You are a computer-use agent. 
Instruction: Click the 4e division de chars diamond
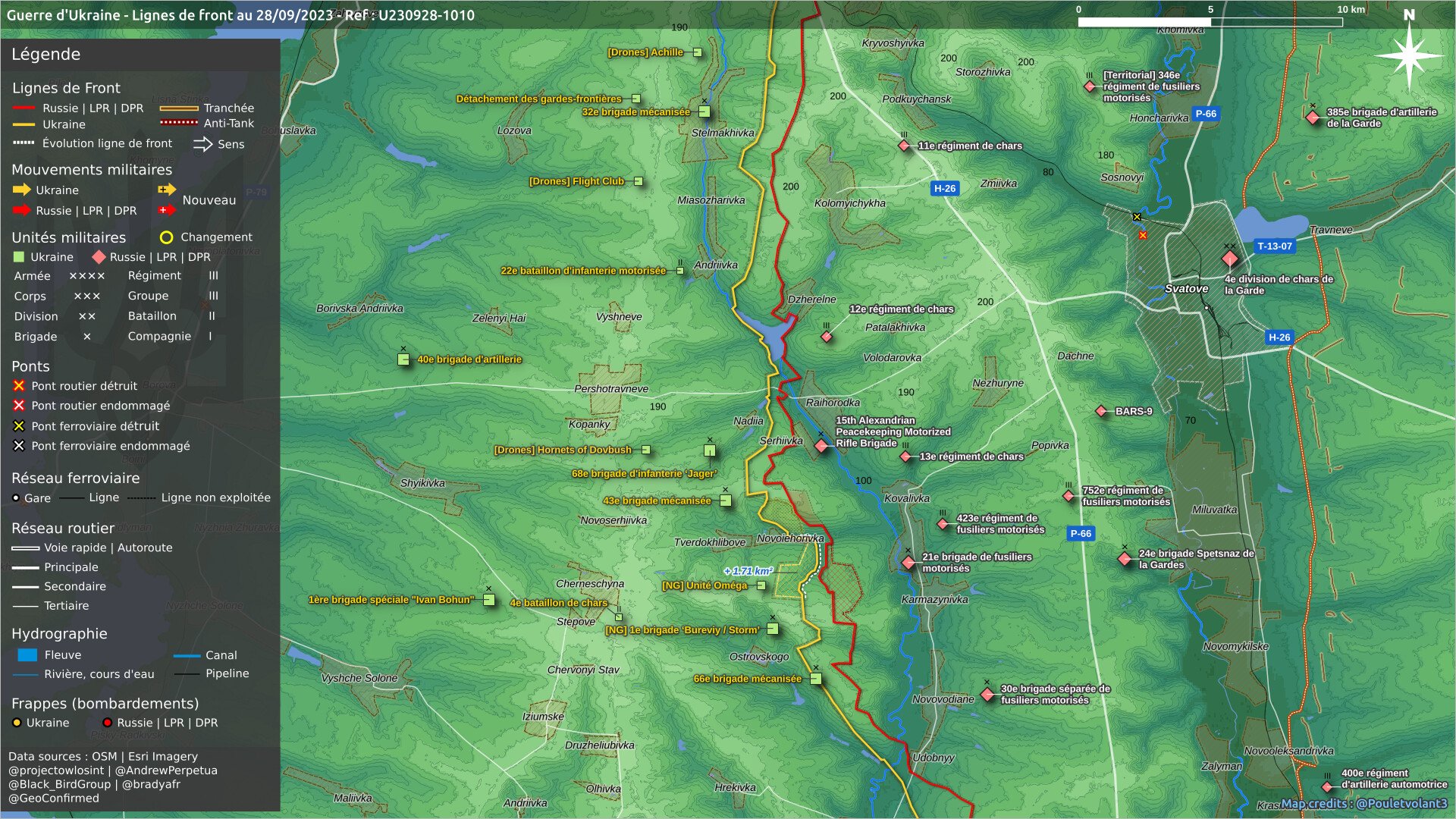pos(1230,259)
